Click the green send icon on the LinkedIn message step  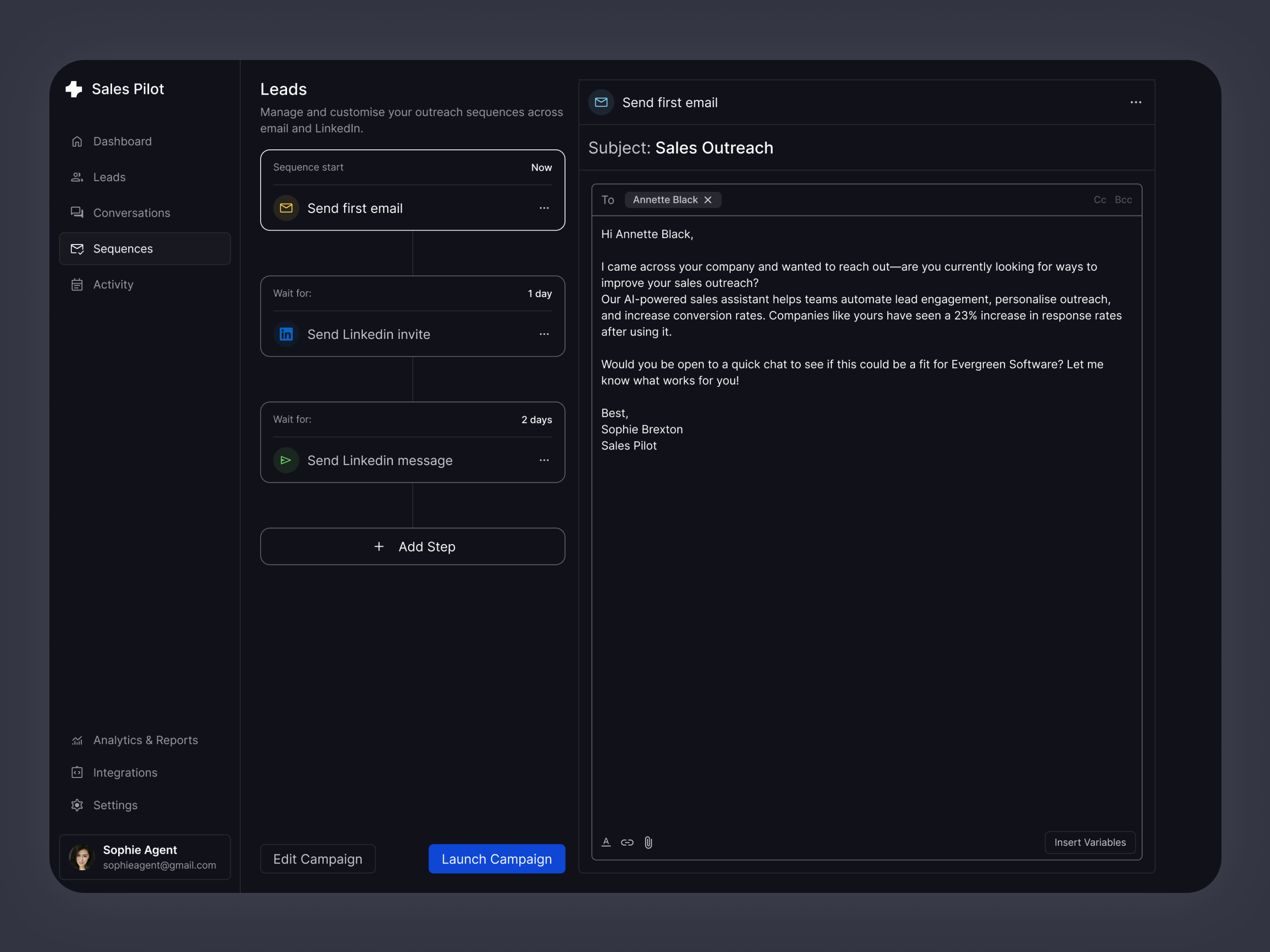(x=286, y=460)
